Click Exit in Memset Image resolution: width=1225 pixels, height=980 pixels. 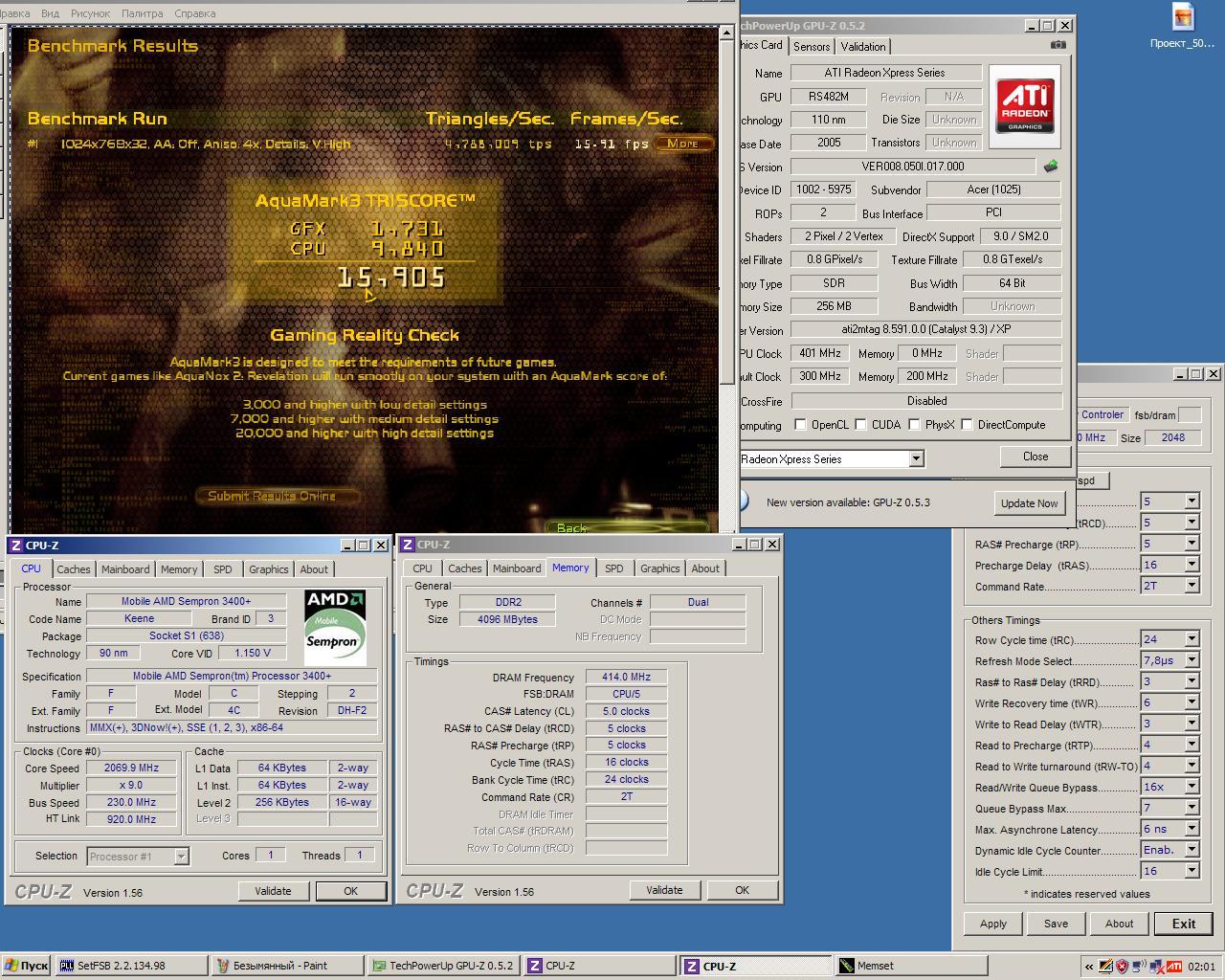[1184, 924]
